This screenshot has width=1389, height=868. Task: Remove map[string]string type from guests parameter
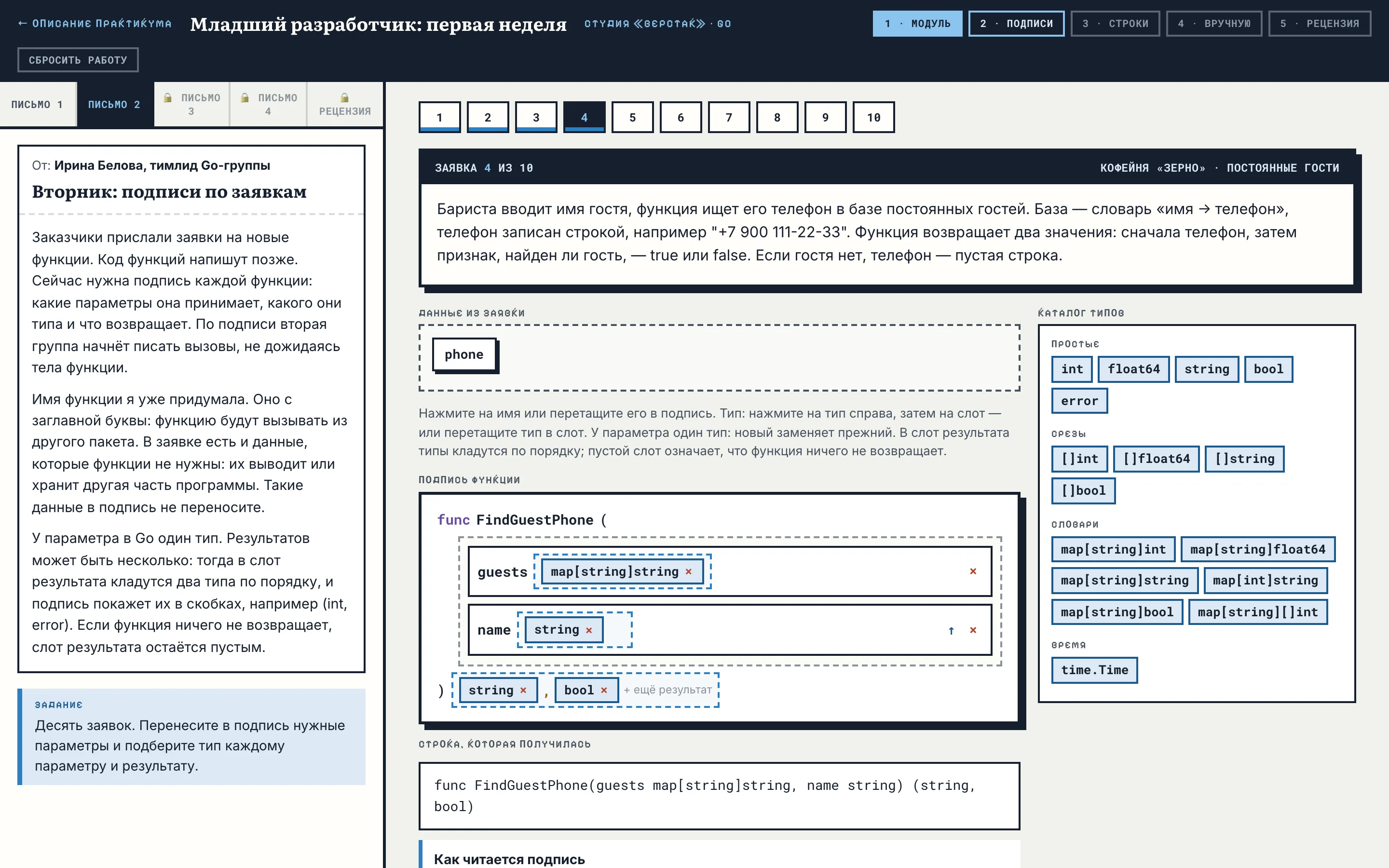coord(688,572)
